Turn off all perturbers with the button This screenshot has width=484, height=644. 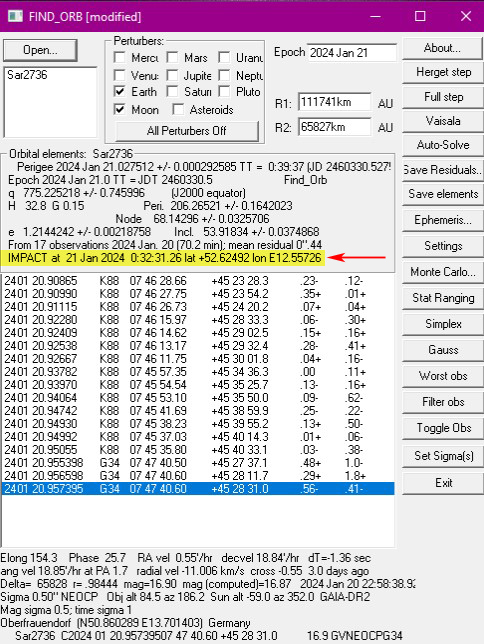tap(187, 131)
